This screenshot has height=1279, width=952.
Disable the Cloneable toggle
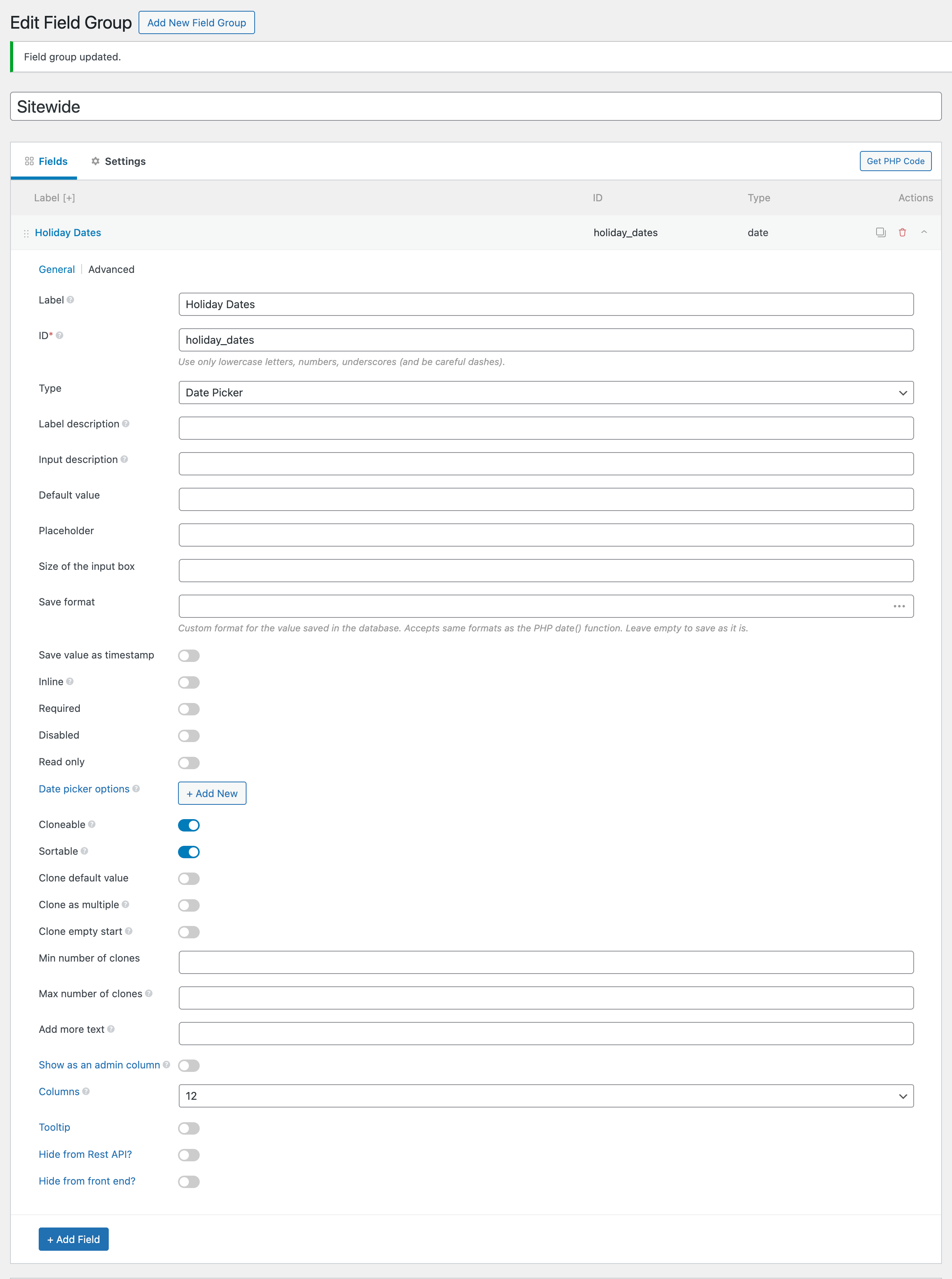pyautogui.click(x=189, y=825)
